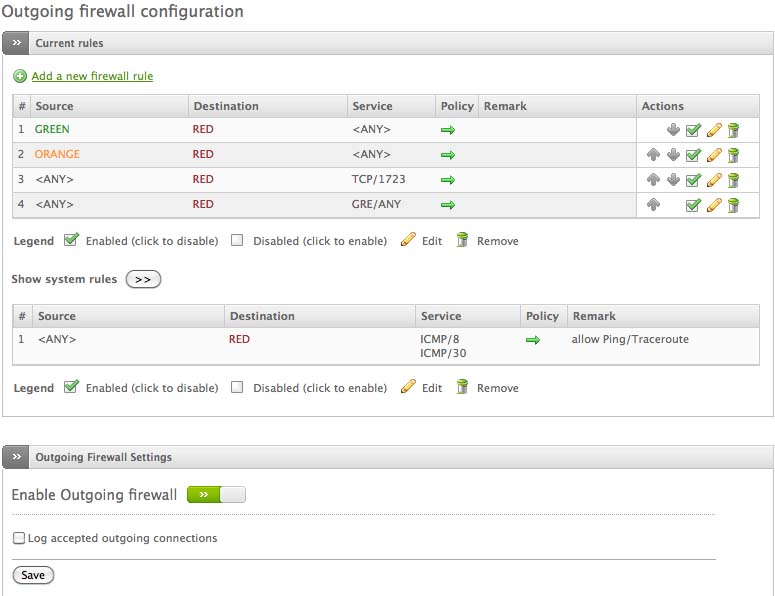
Task: Collapse the Current rules section
Action: click(x=16, y=43)
